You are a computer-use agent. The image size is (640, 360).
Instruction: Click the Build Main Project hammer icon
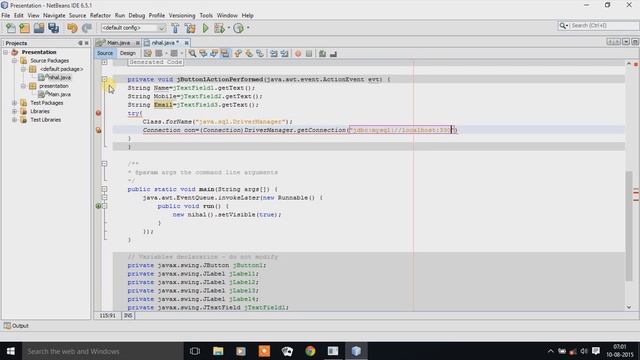pos(176,28)
